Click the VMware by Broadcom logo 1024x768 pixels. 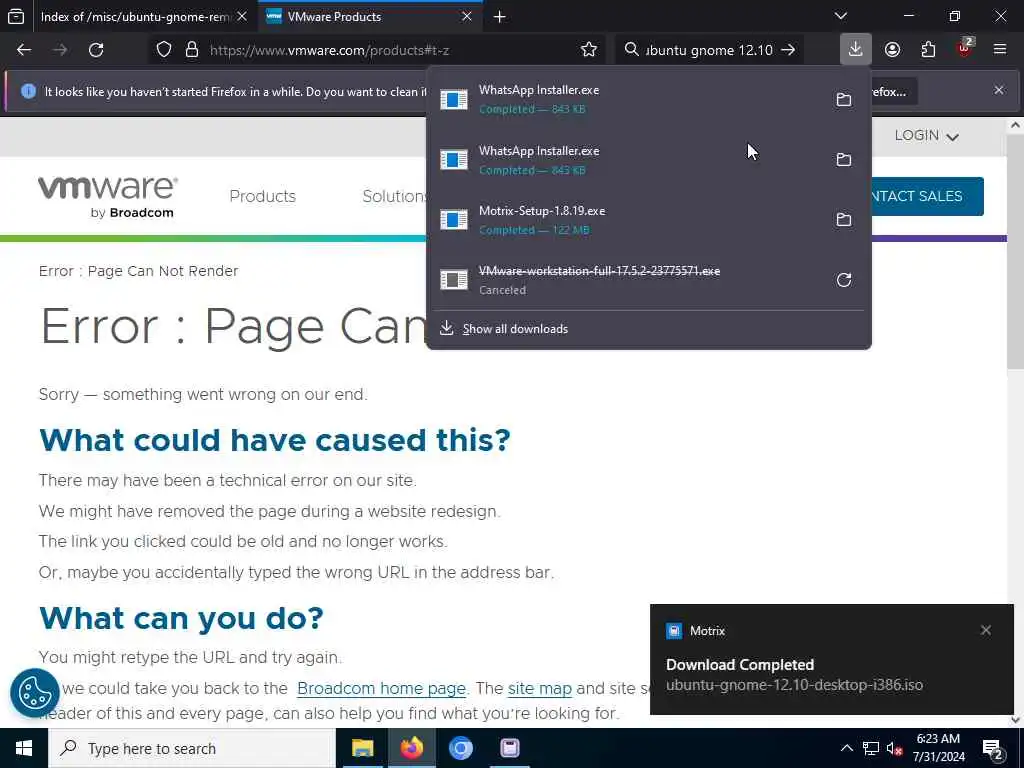point(108,197)
